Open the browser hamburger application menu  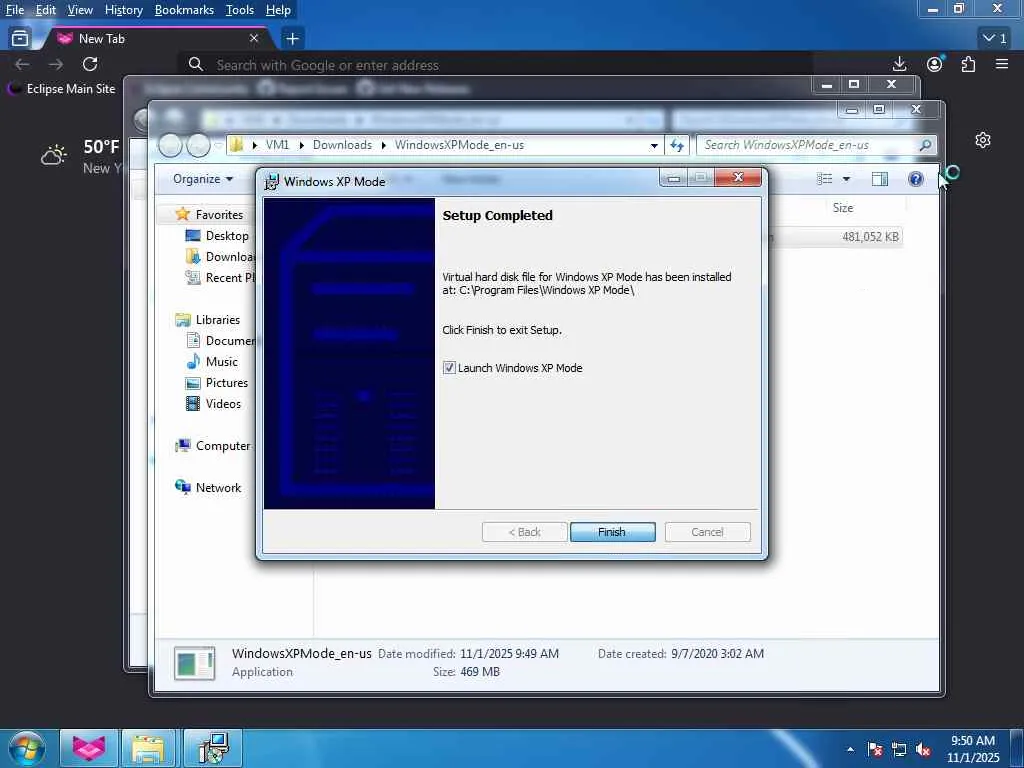point(1002,63)
